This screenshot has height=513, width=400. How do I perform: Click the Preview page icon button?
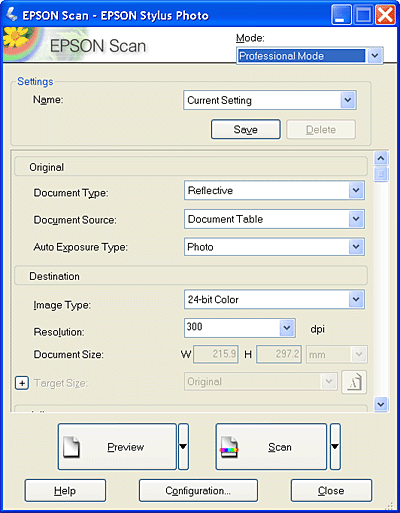[117, 447]
